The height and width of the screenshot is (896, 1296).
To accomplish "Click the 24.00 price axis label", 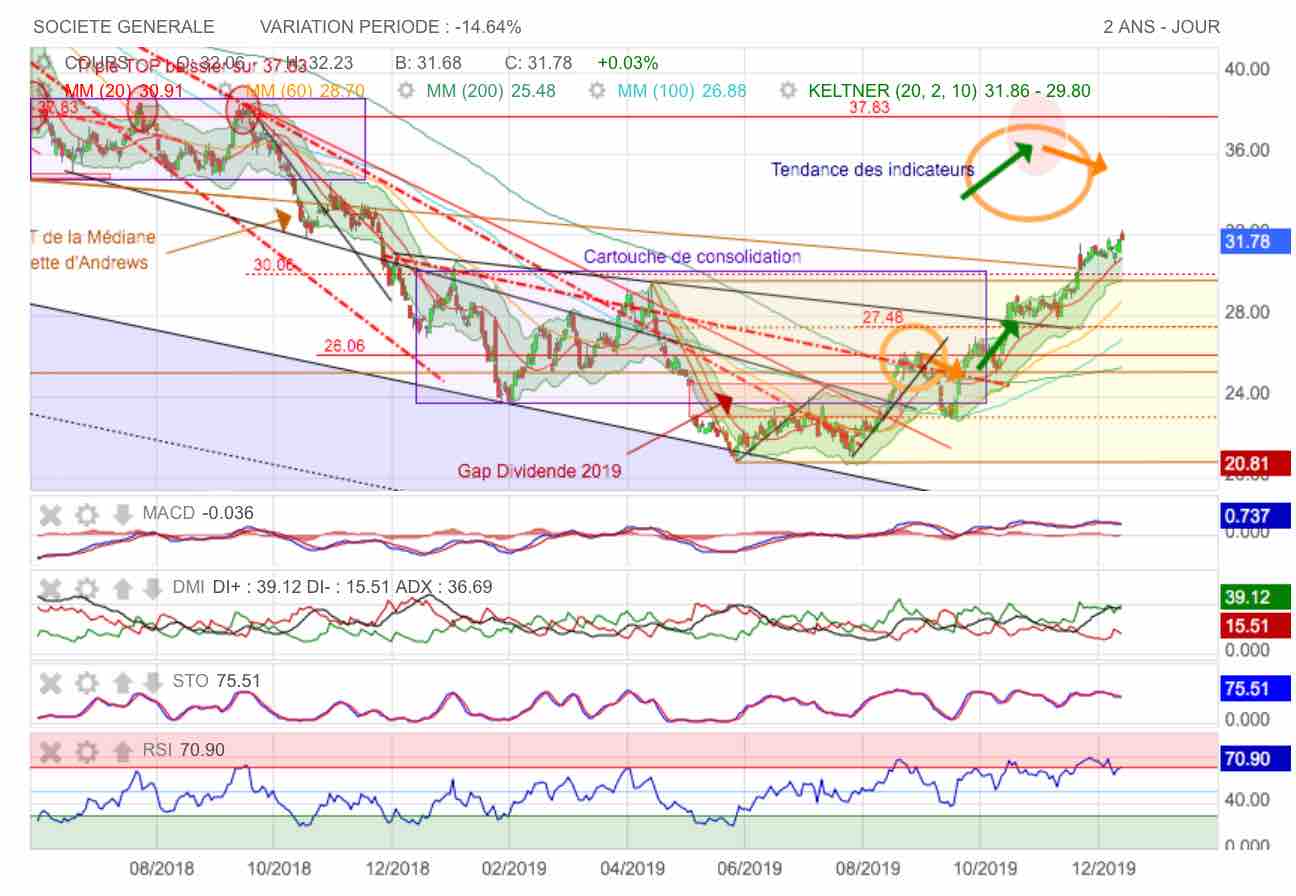I will (1248, 394).
